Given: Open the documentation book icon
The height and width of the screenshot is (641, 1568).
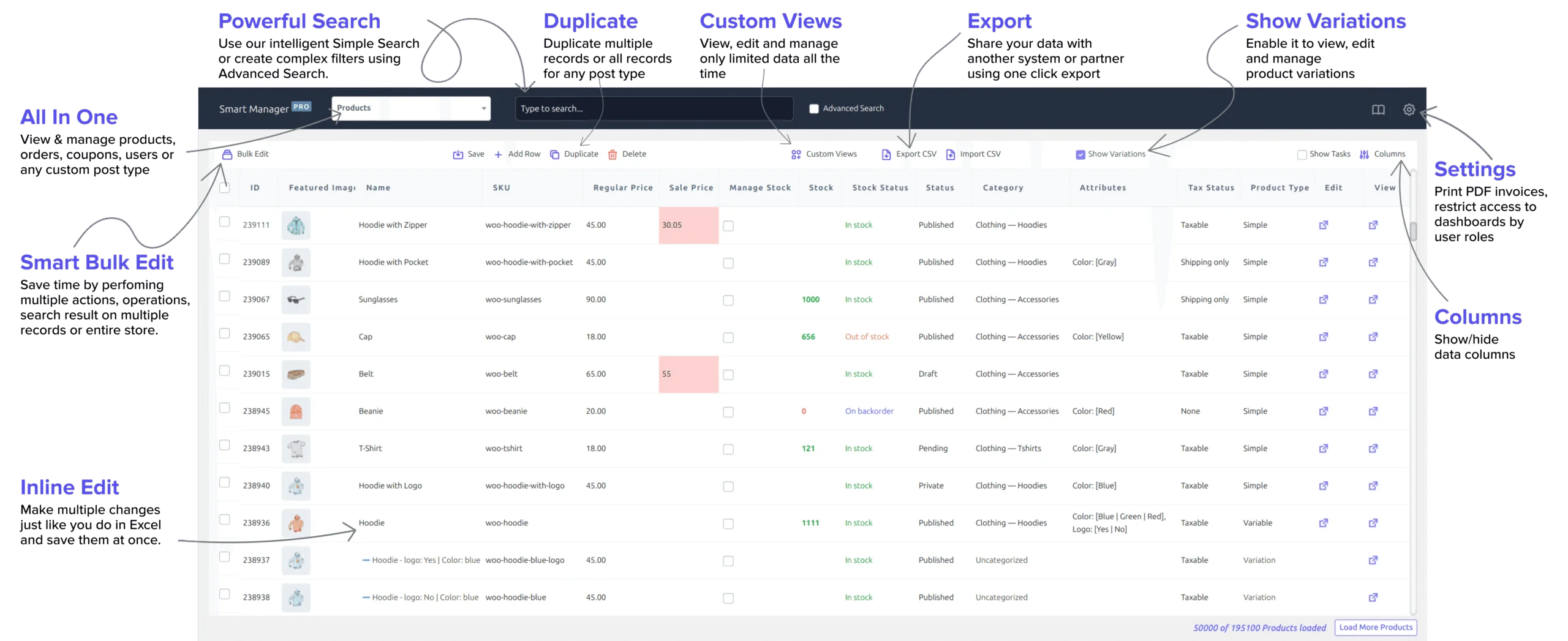Looking at the screenshot, I should (x=1378, y=110).
